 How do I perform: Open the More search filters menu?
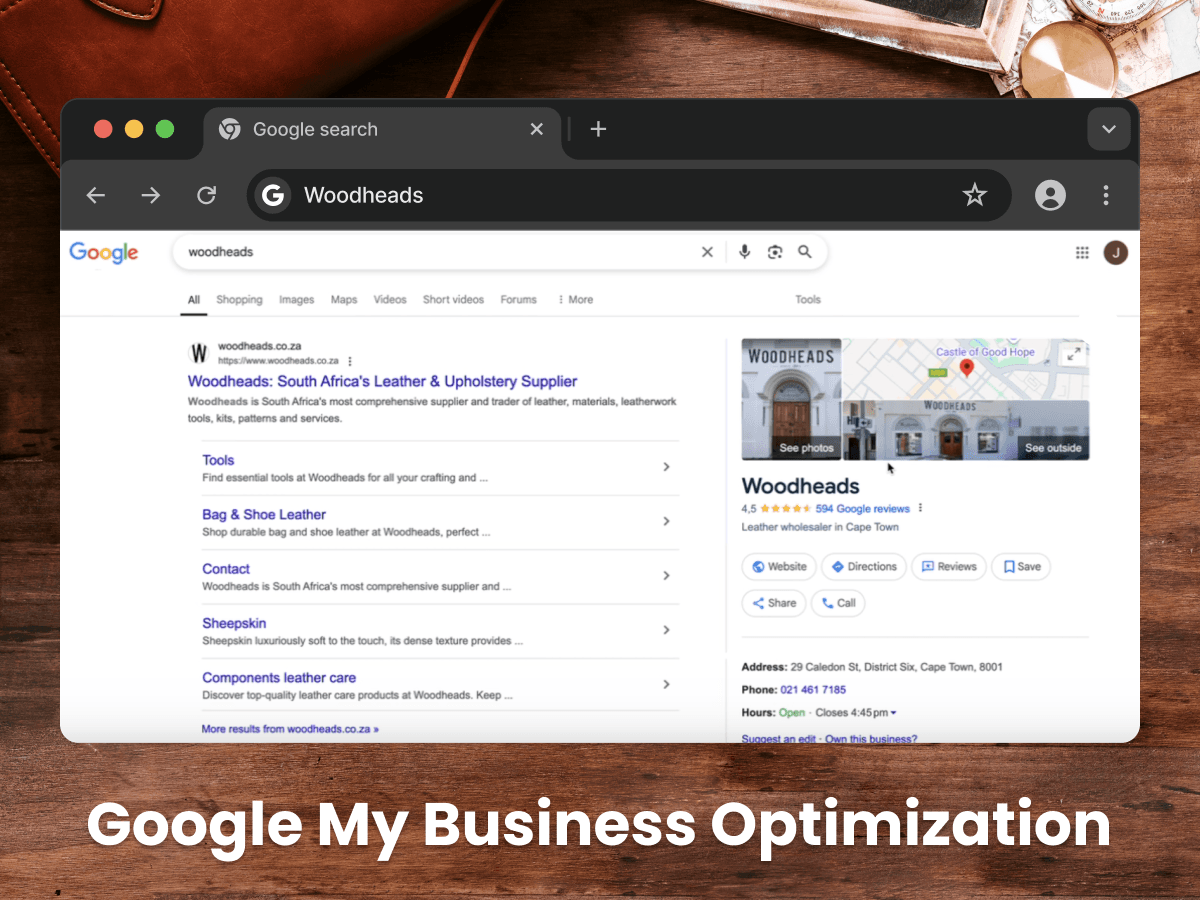click(x=576, y=299)
